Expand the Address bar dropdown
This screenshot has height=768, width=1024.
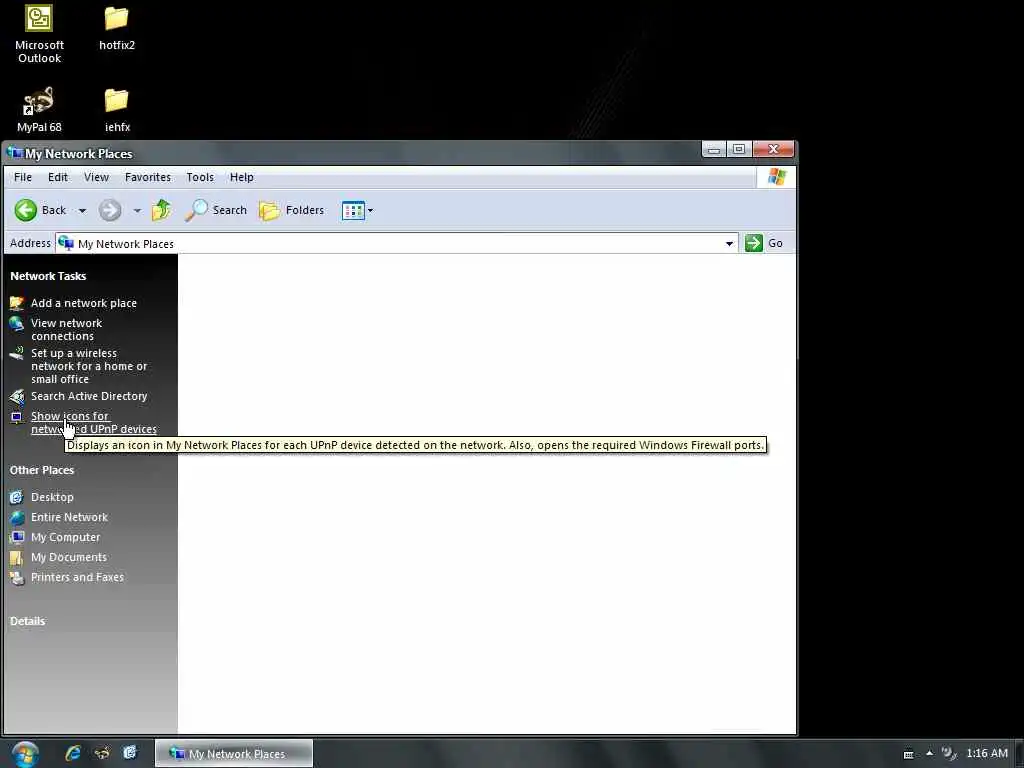pos(729,244)
